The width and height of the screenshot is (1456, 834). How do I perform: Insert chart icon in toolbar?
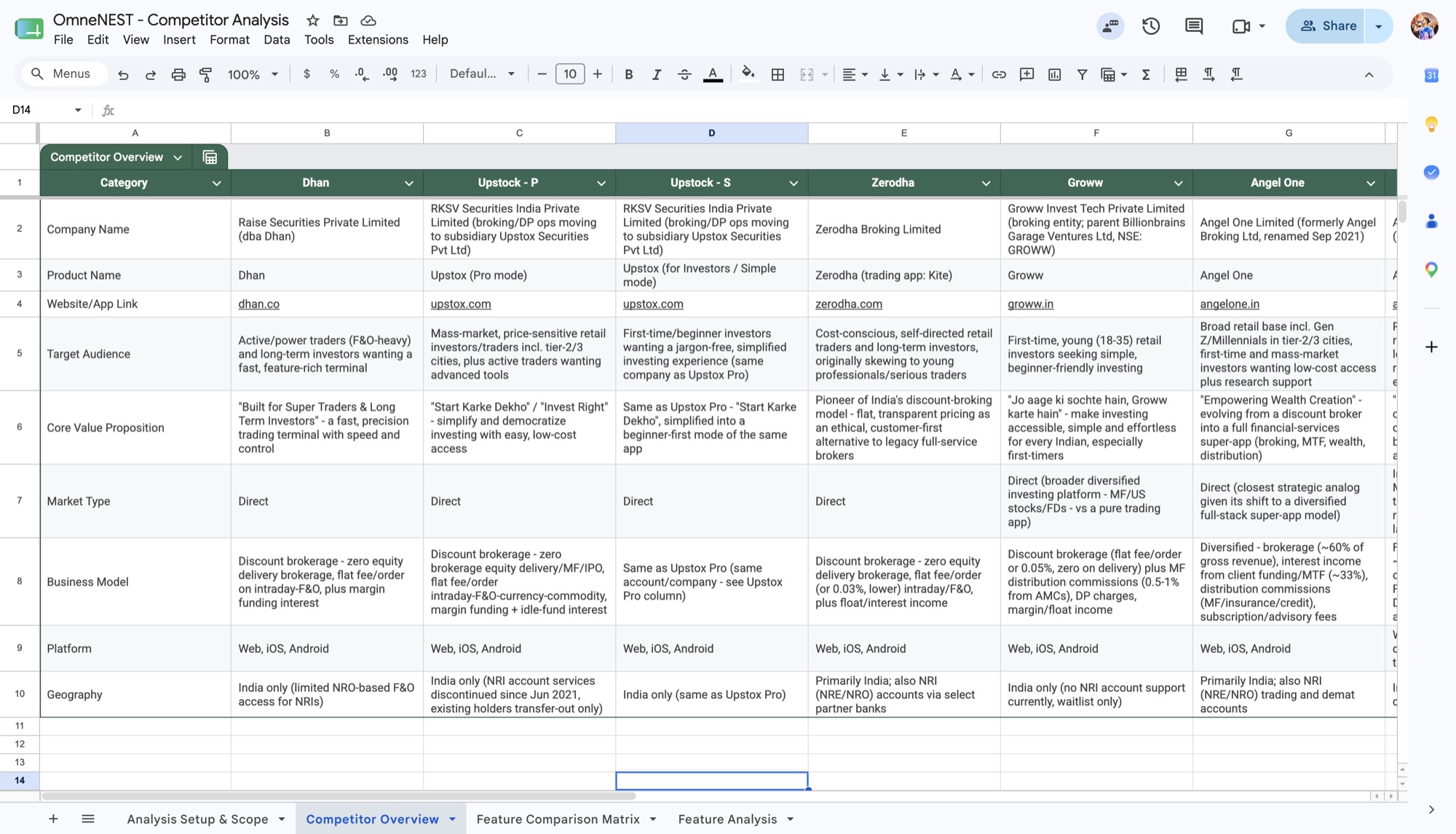click(x=1054, y=74)
